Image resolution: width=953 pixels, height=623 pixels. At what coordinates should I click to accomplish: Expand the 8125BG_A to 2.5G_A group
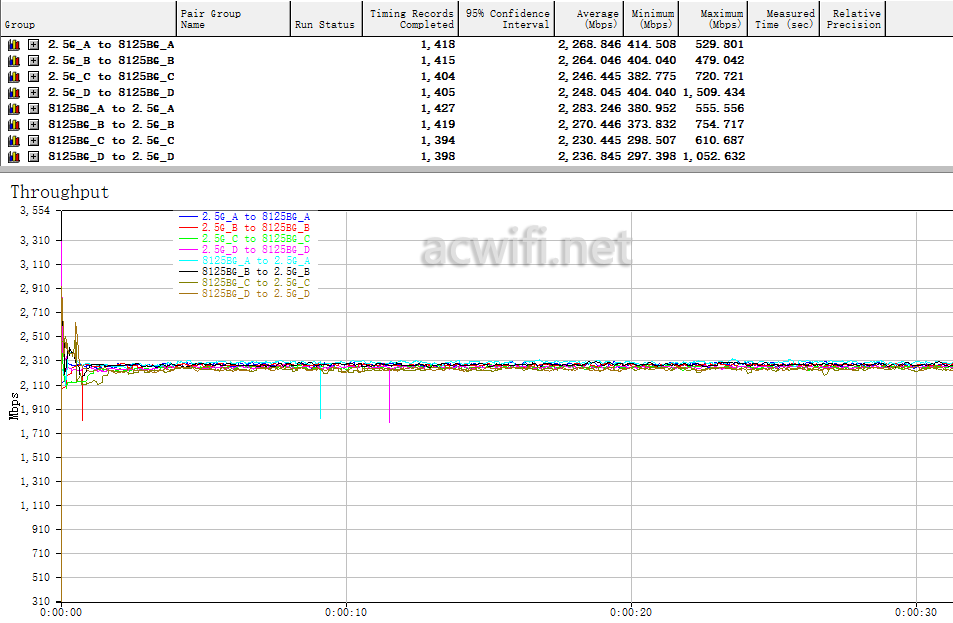coord(33,109)
